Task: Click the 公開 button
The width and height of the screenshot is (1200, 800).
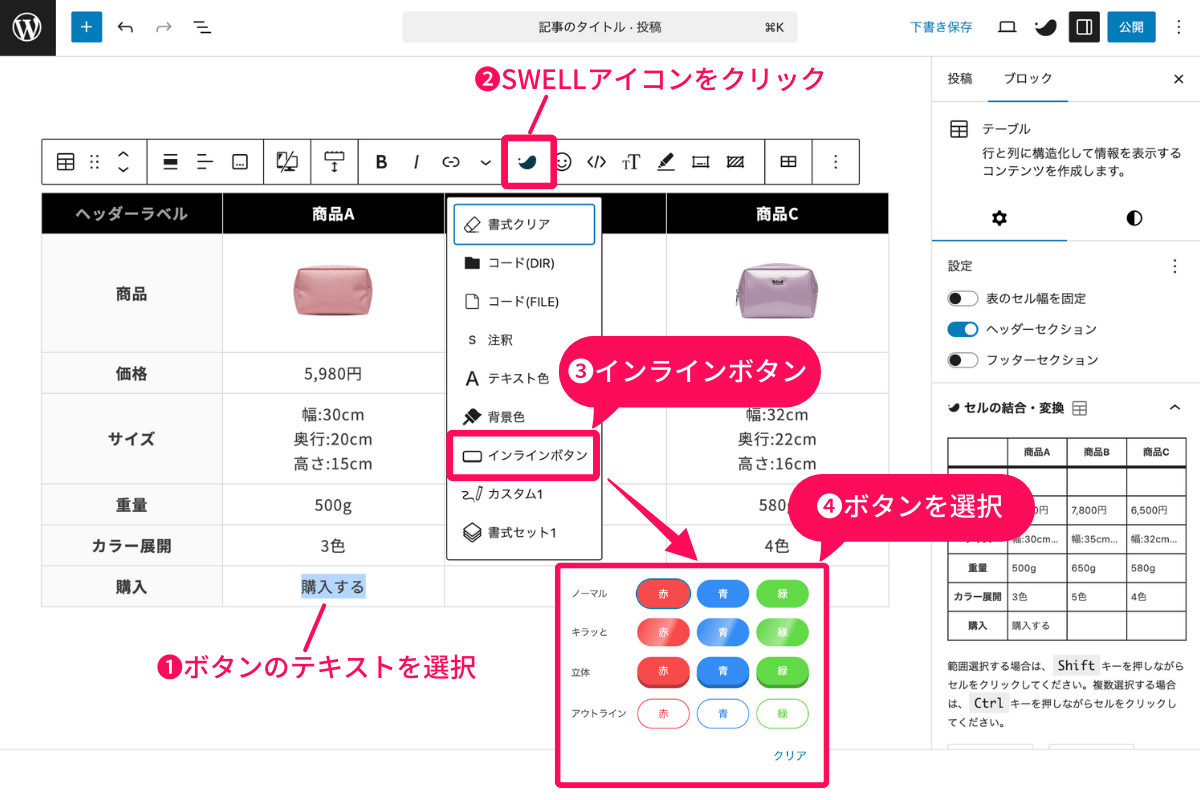Action: [1131, 27]
